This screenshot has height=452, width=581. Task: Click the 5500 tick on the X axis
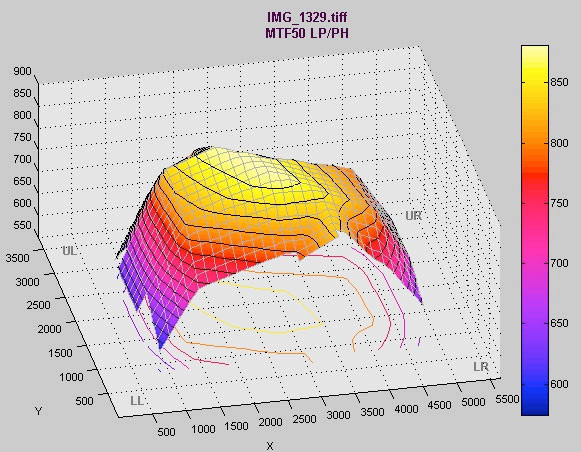pyautogui.click(x=507, y=399)
